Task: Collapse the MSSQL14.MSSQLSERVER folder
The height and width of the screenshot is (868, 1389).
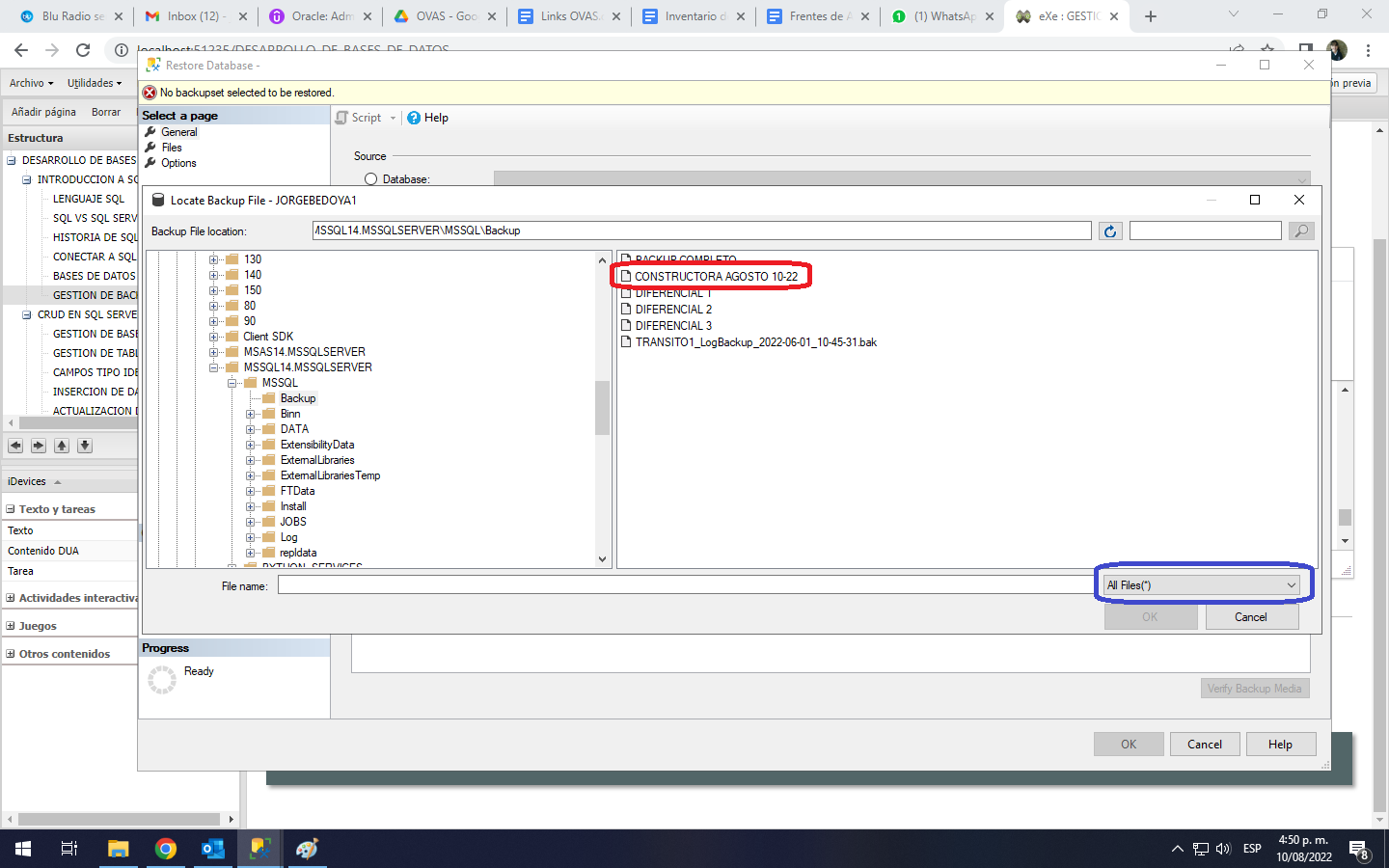Action: click(214, 367)
